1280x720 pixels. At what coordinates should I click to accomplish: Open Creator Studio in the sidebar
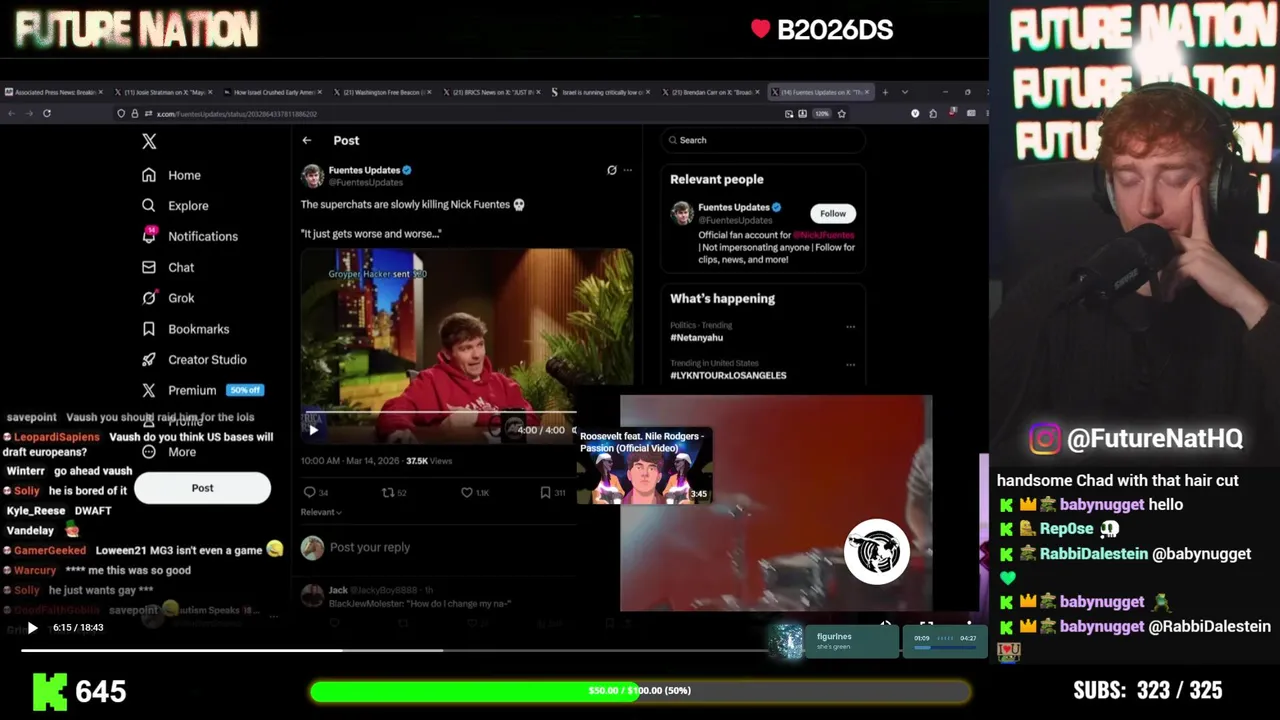[x=194, y=360]
